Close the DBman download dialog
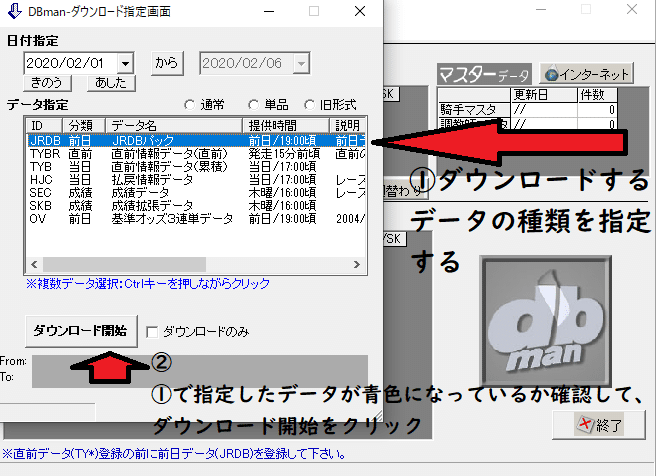656x476 pixels. coord(360,11)
